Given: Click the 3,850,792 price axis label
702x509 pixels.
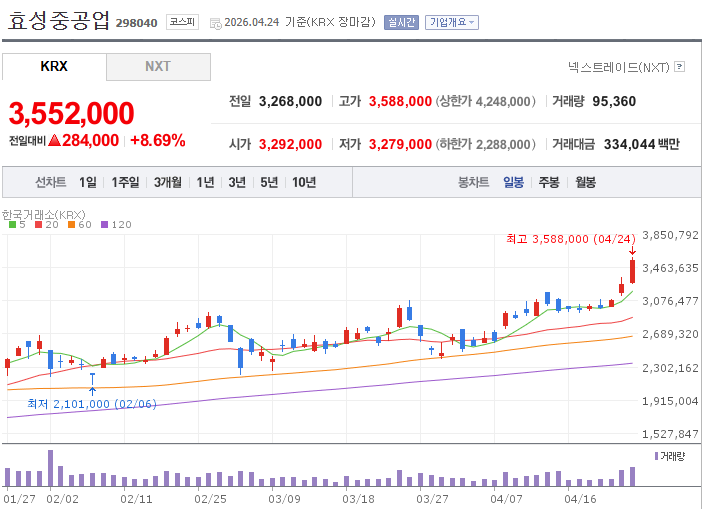Looking at the screenshot, I should 670,235.
